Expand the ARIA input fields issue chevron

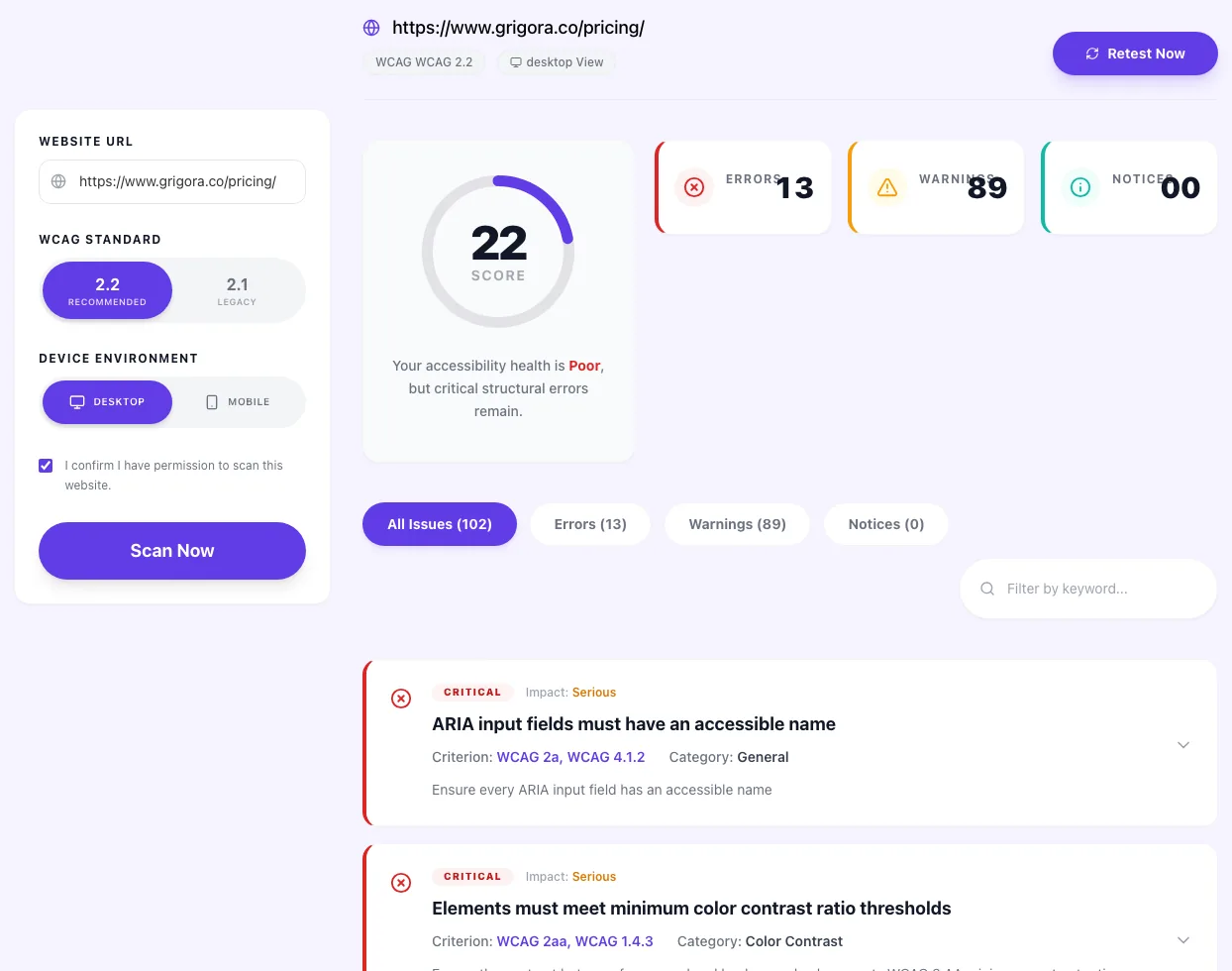click(x=1183, y=745)
